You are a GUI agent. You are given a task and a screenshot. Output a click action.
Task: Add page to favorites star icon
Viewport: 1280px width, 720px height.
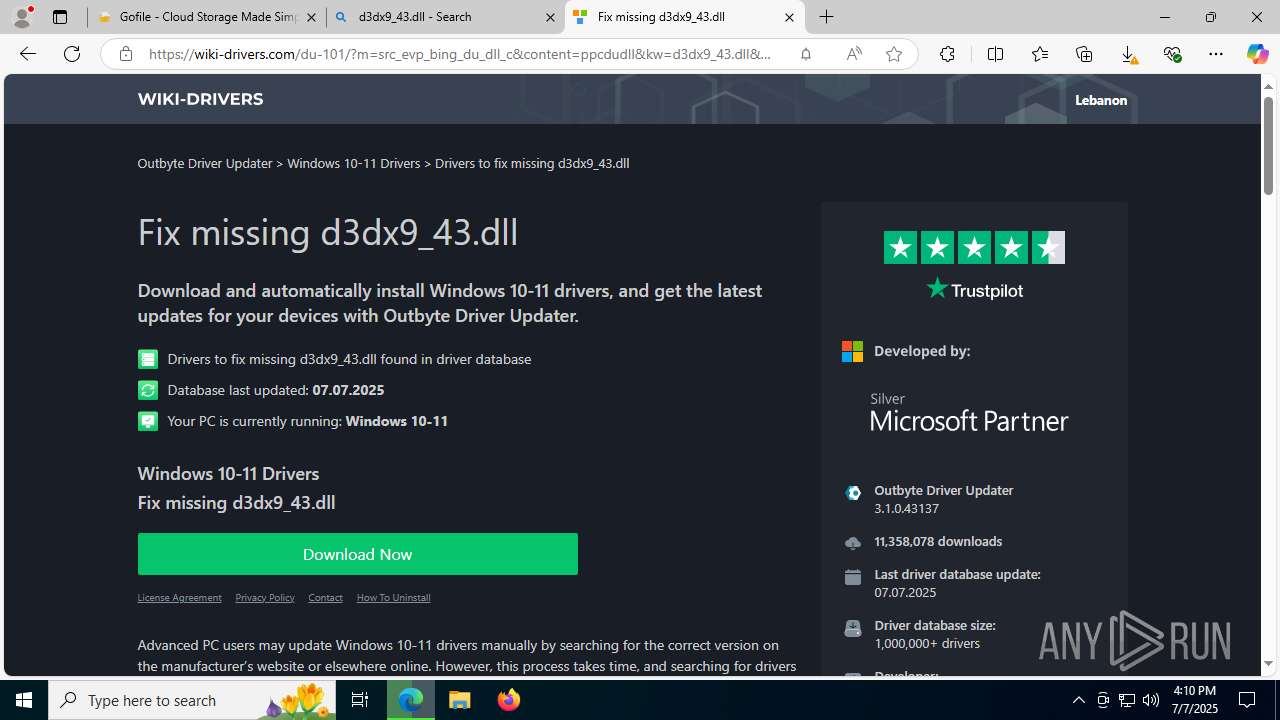point(893,54)
